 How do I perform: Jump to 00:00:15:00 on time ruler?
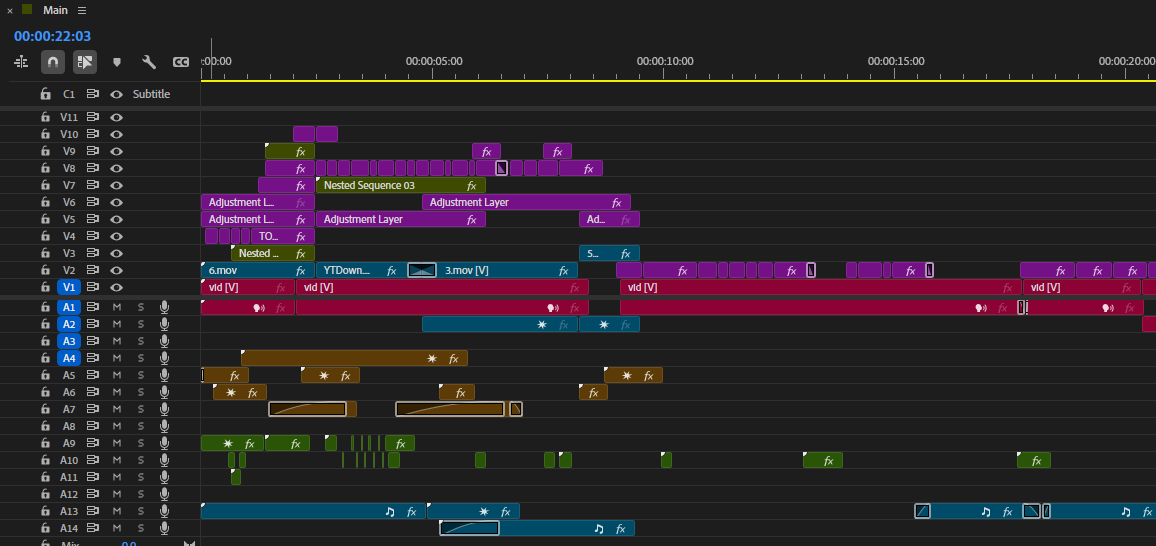(x=896, y=62)
